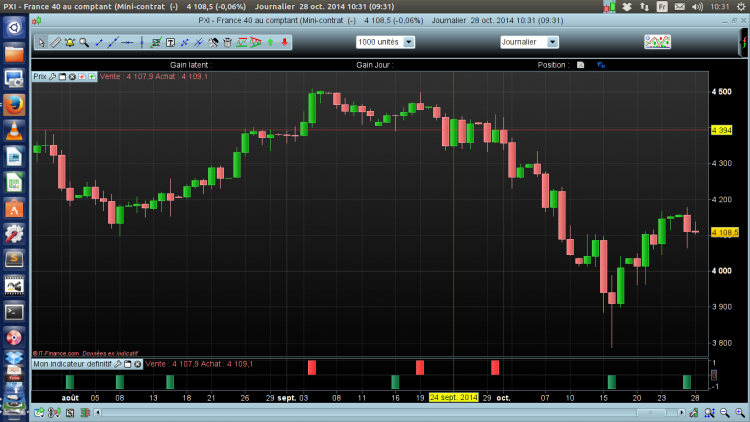Select the line segment drawing tool

click(99, 43)
